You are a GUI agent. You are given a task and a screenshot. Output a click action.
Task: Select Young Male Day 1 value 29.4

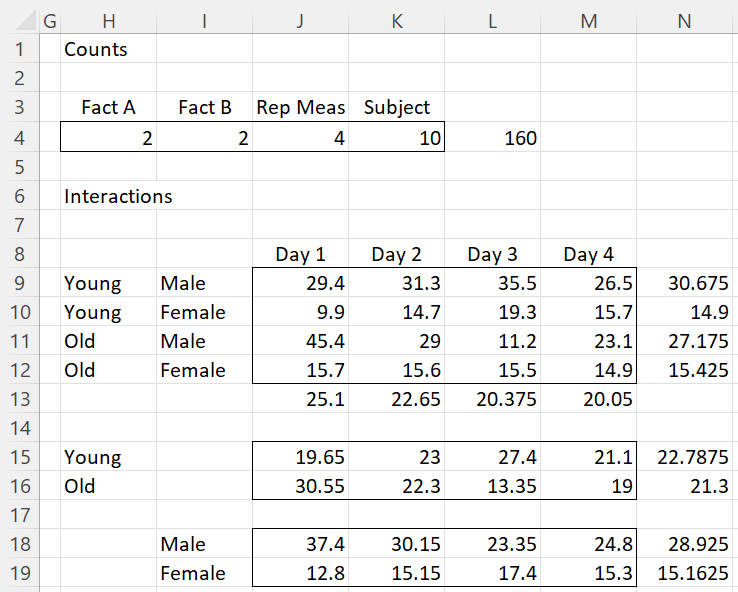[300, 283]
